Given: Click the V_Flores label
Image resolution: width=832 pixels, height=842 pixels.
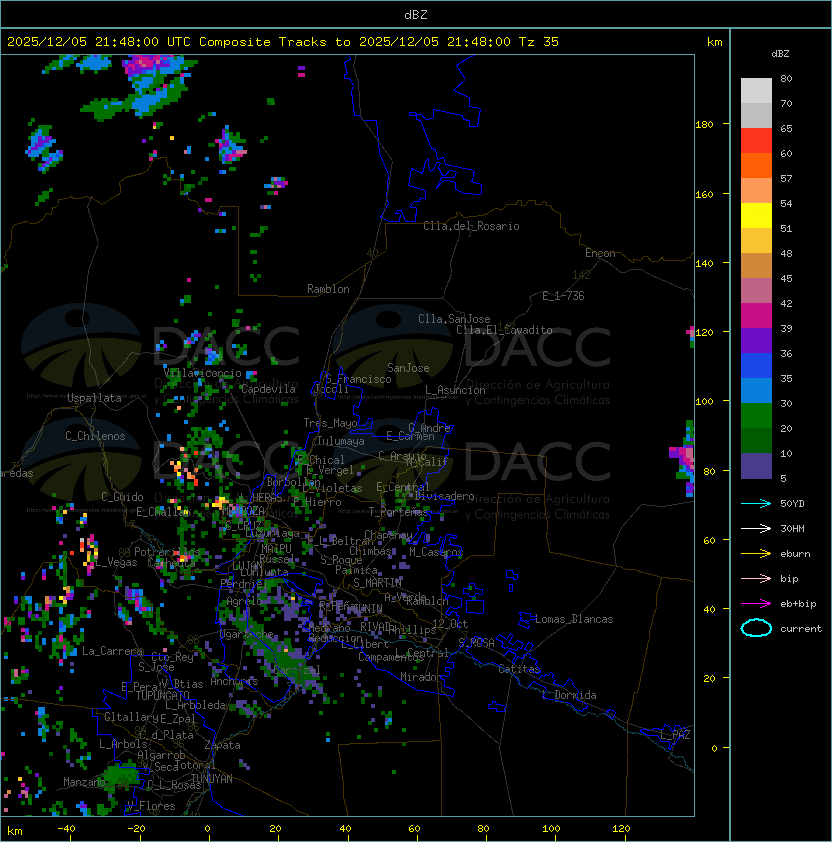Looking at the screenshot, I should 151,807.
